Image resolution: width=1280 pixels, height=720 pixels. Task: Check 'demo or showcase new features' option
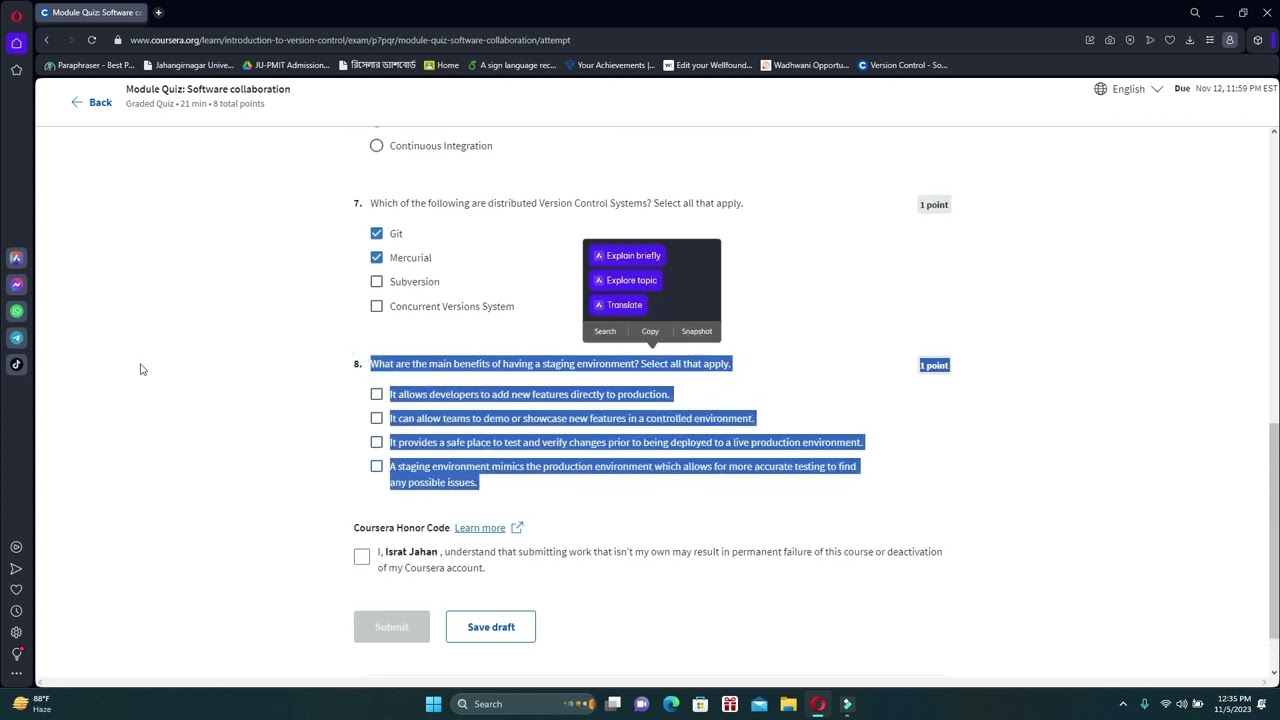376,418
